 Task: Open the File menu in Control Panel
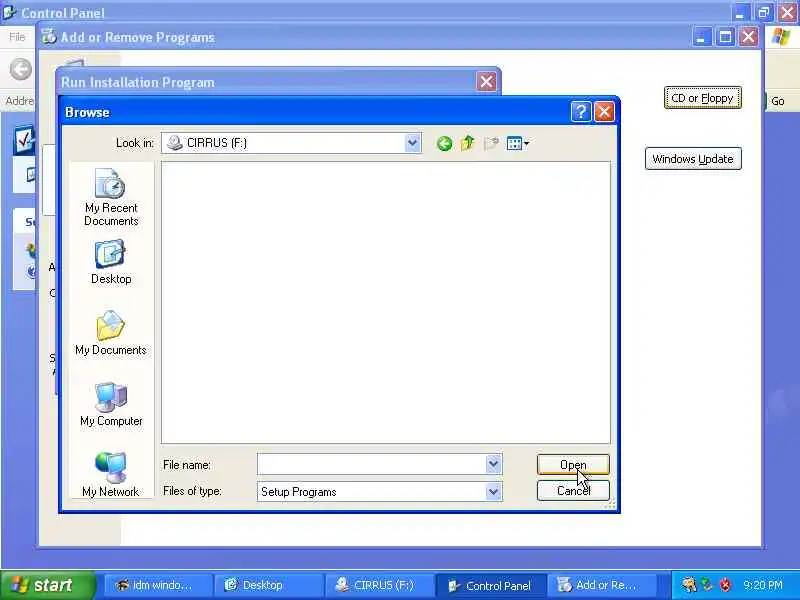coord(17,37)
